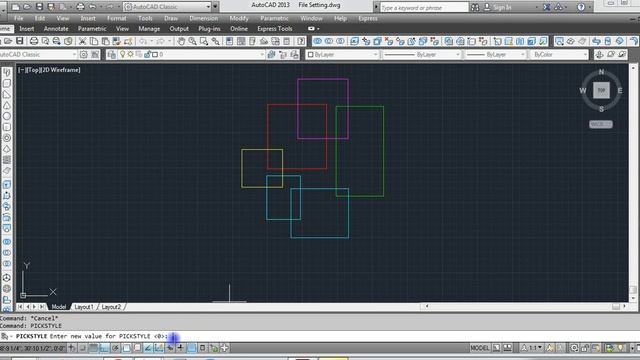The width and height of the screenshot is (640, 360).
Task: Click the Paste icon in toolbar
Action: pos(105,41)
